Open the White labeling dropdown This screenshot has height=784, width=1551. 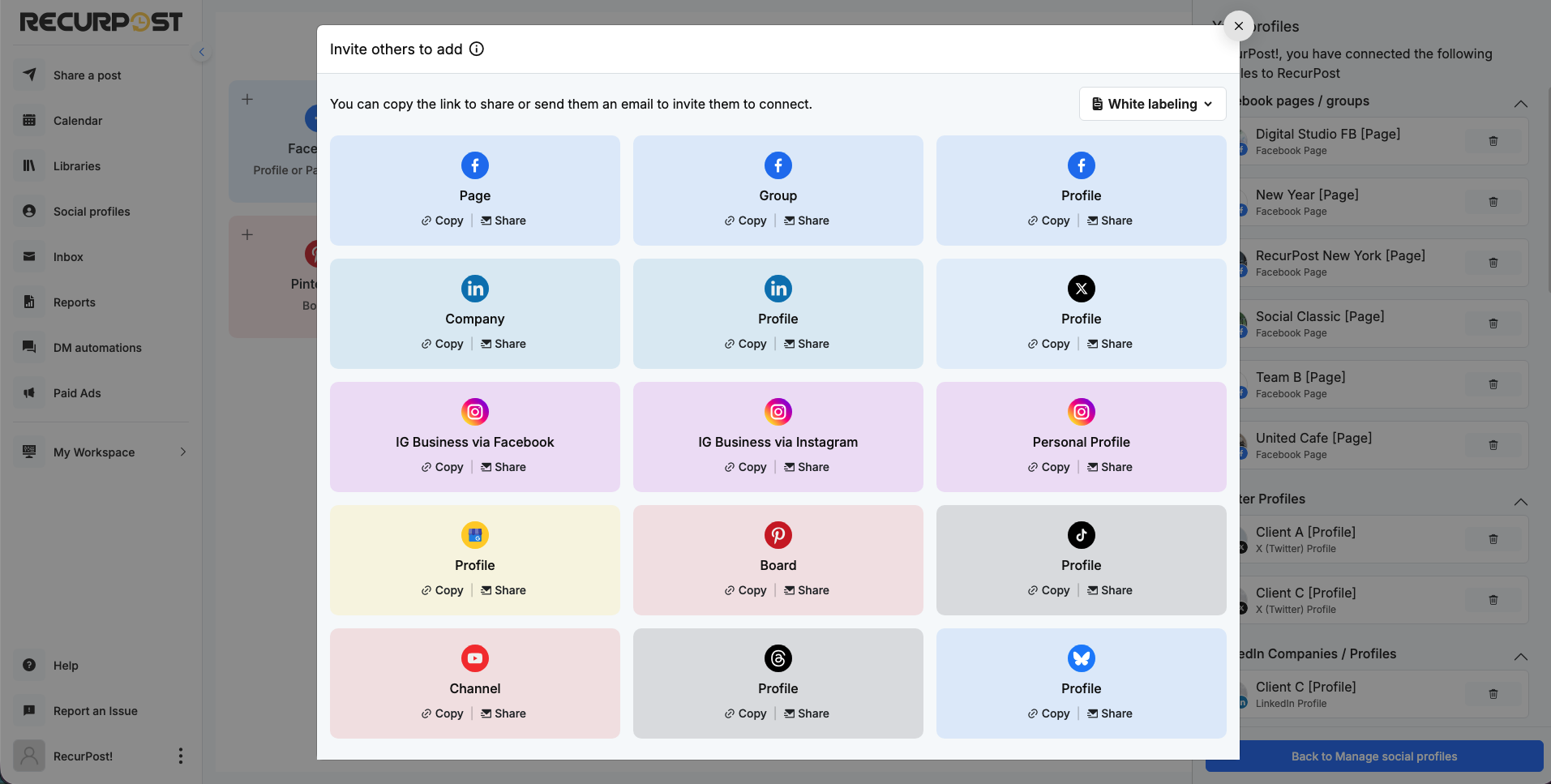[1152, 104]
